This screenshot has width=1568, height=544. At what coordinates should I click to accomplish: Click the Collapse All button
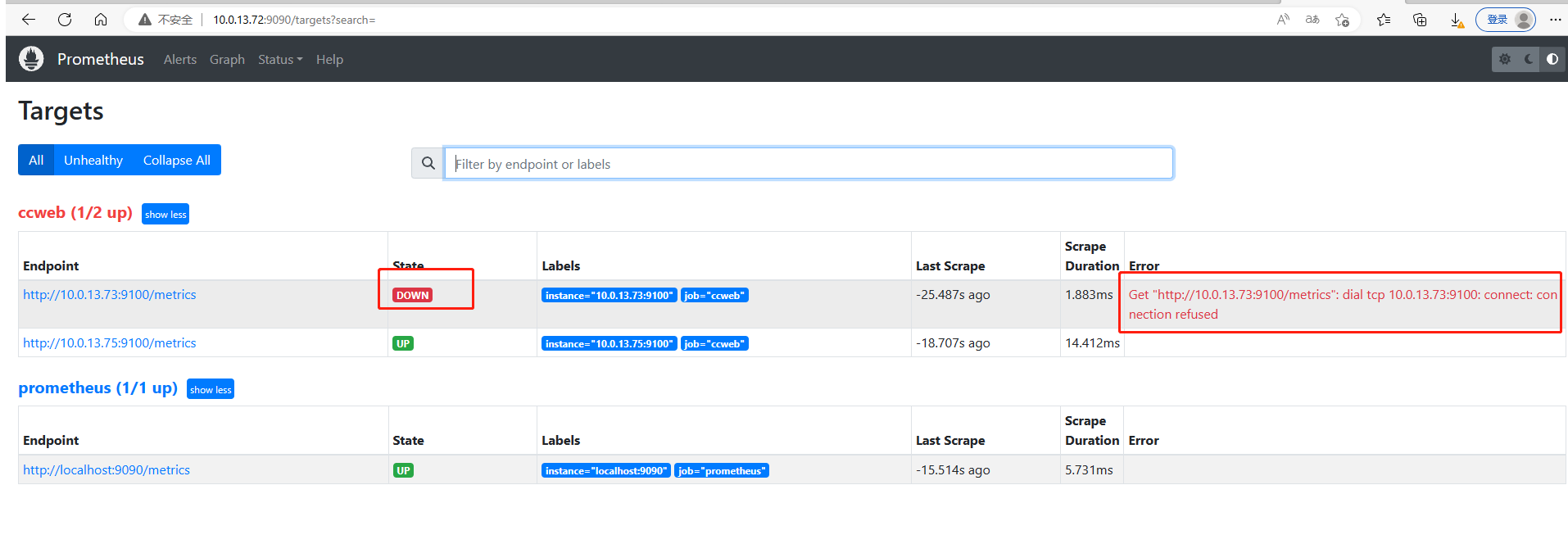177,160
